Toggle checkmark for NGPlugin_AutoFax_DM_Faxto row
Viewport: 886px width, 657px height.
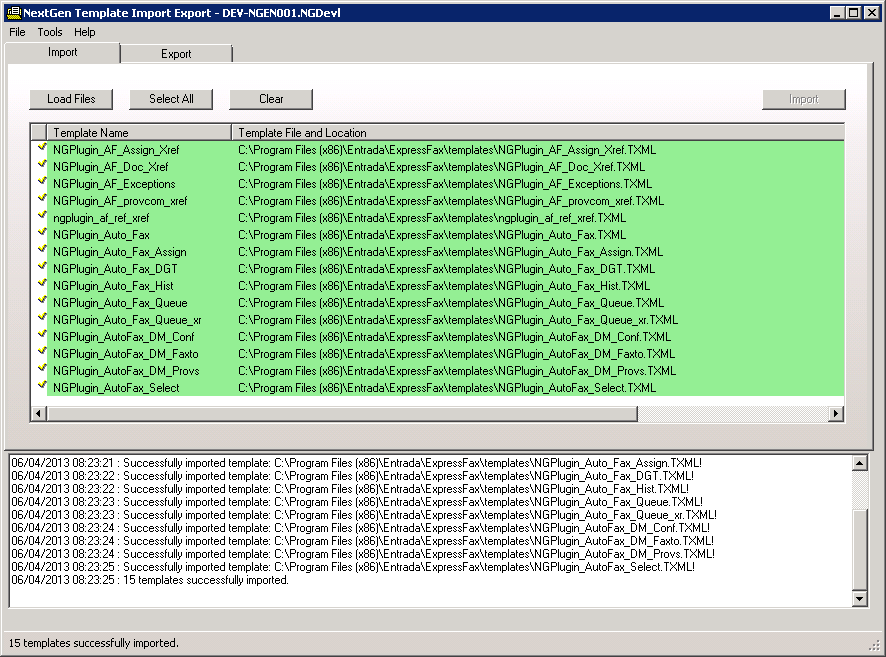[x=41, y=351]
